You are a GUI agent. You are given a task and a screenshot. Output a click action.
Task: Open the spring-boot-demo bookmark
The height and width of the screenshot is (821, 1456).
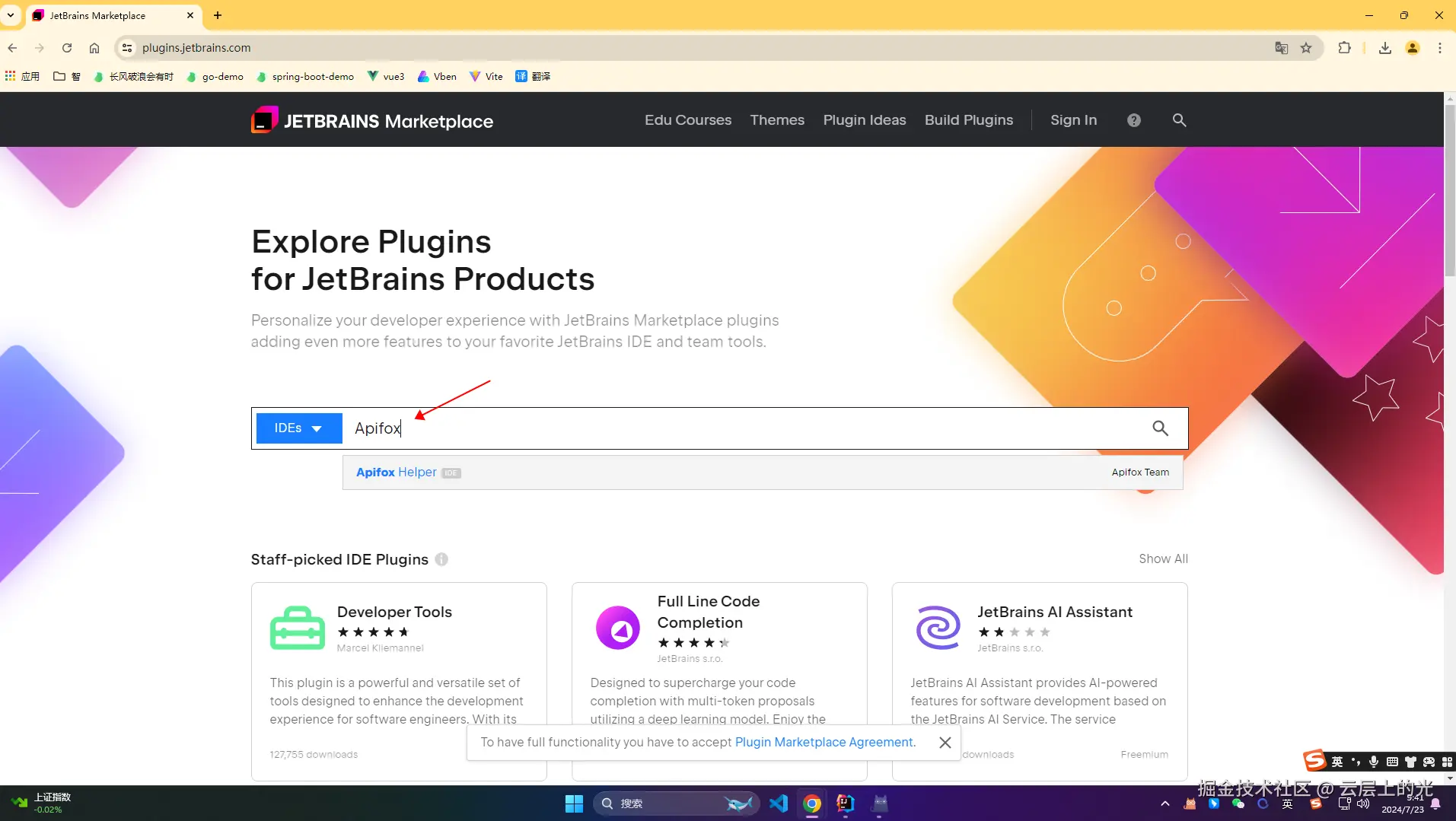pyautogui.click(x=305, y=76)
